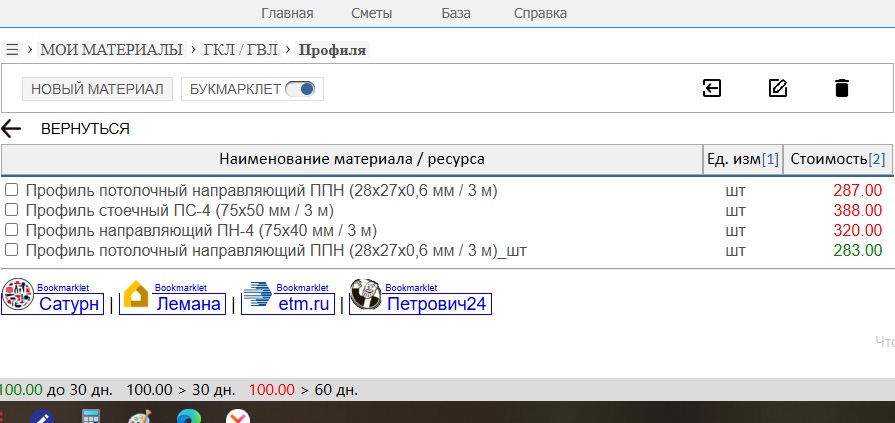The width and height of the screenshot is (895, 423).
Task: Click the Лемана house logo icon
Action: coord(136,295)
